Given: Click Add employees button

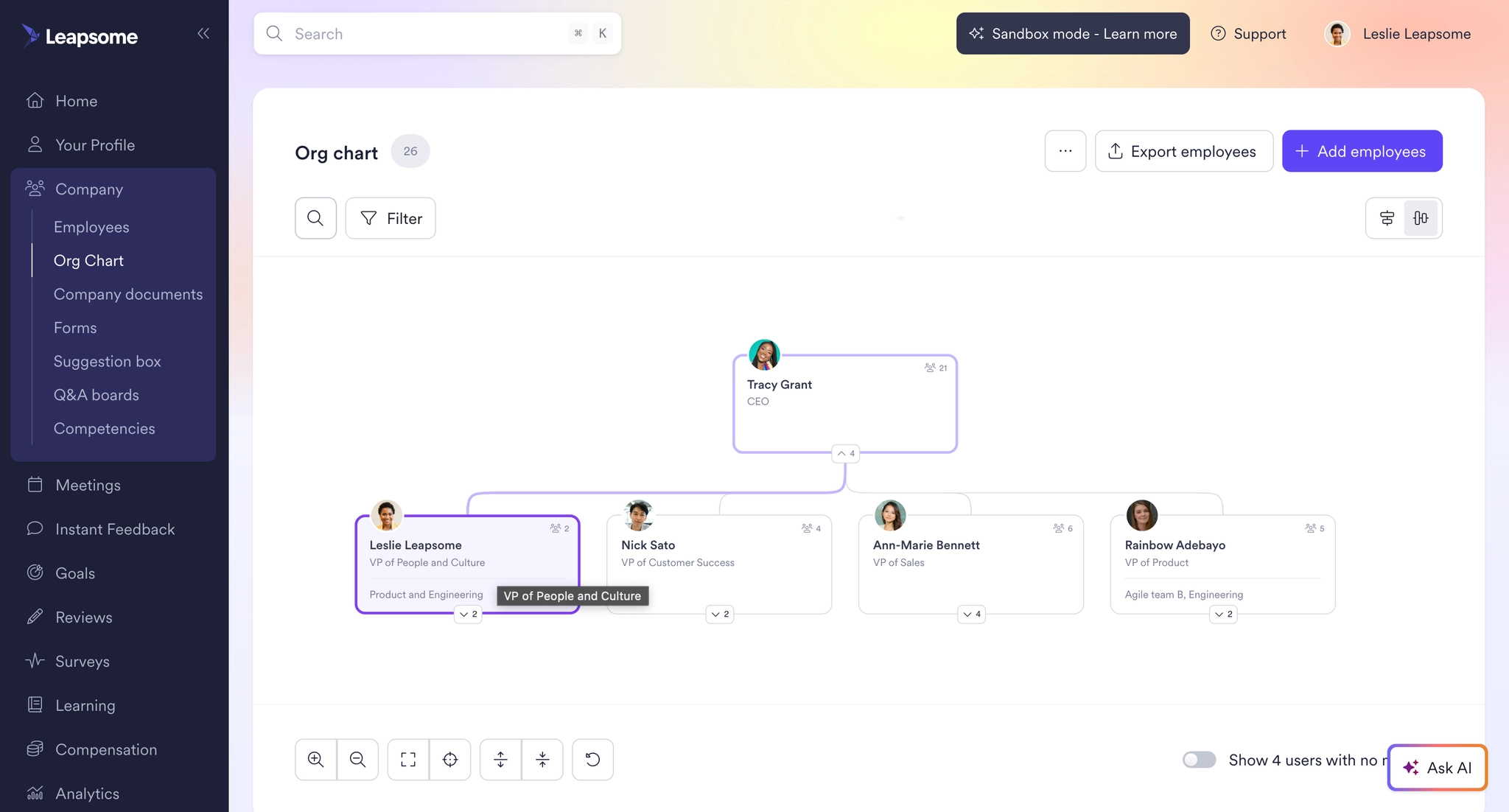Looking at the screenshot, I should [x=1362, y=151].
